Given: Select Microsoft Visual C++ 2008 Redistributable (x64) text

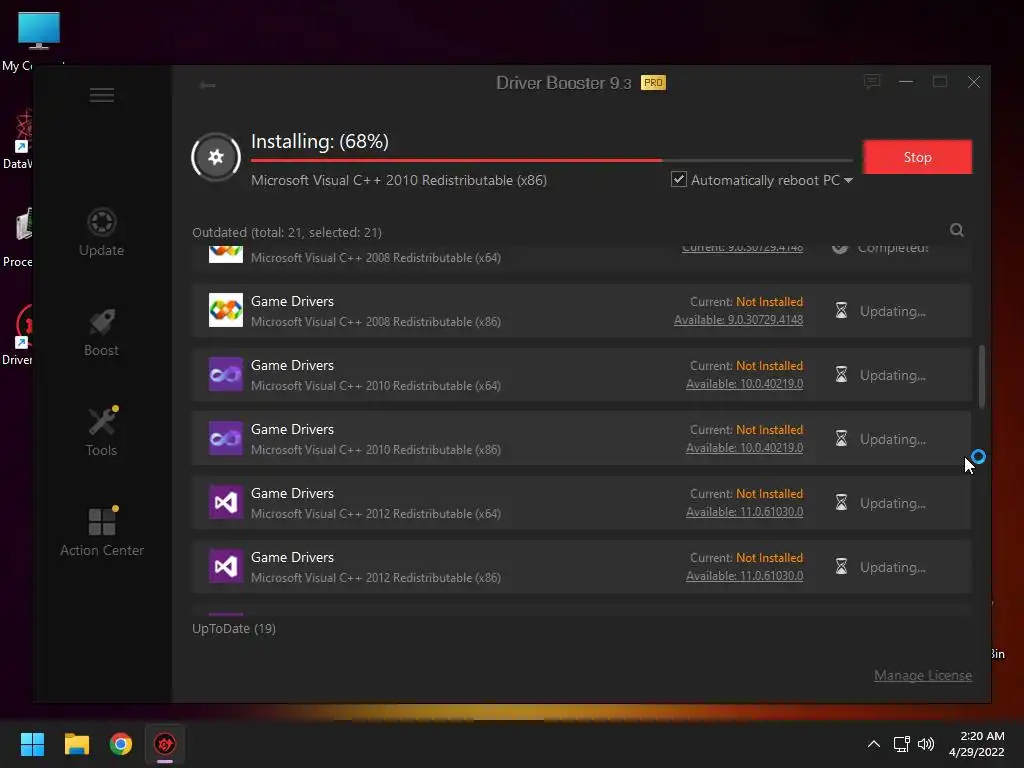Looking at the screenshot, I should point(376,257).
